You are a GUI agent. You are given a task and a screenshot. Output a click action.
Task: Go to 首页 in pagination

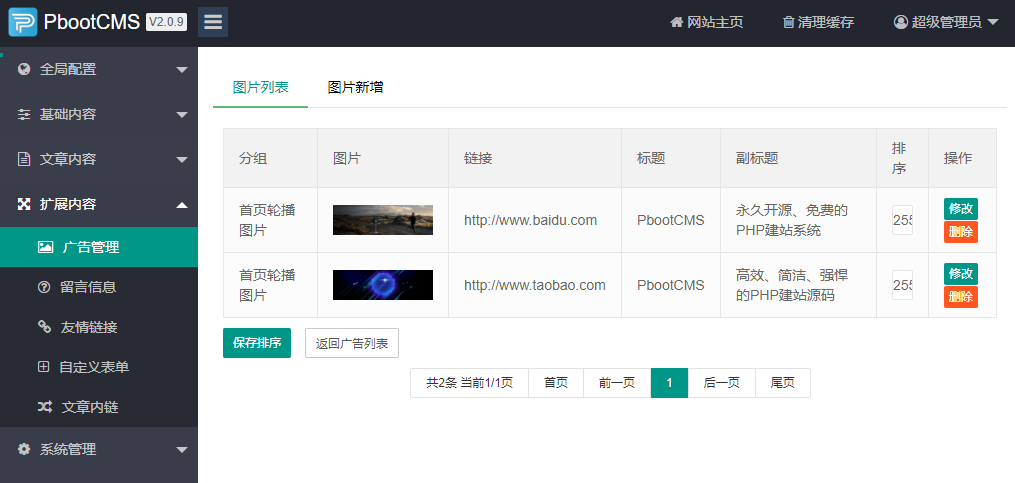[x=556, y=383]
